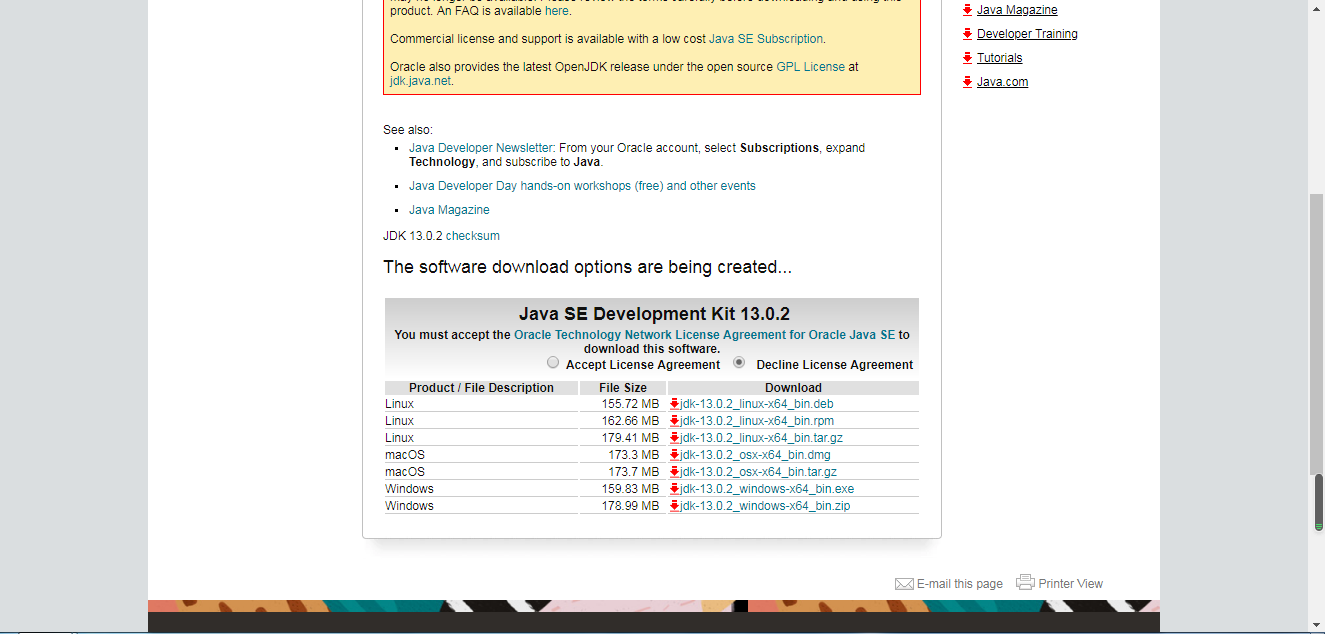The image size is (1325, 634).
Task: Click the Product / File Description column header
Action: coord(481,388)
